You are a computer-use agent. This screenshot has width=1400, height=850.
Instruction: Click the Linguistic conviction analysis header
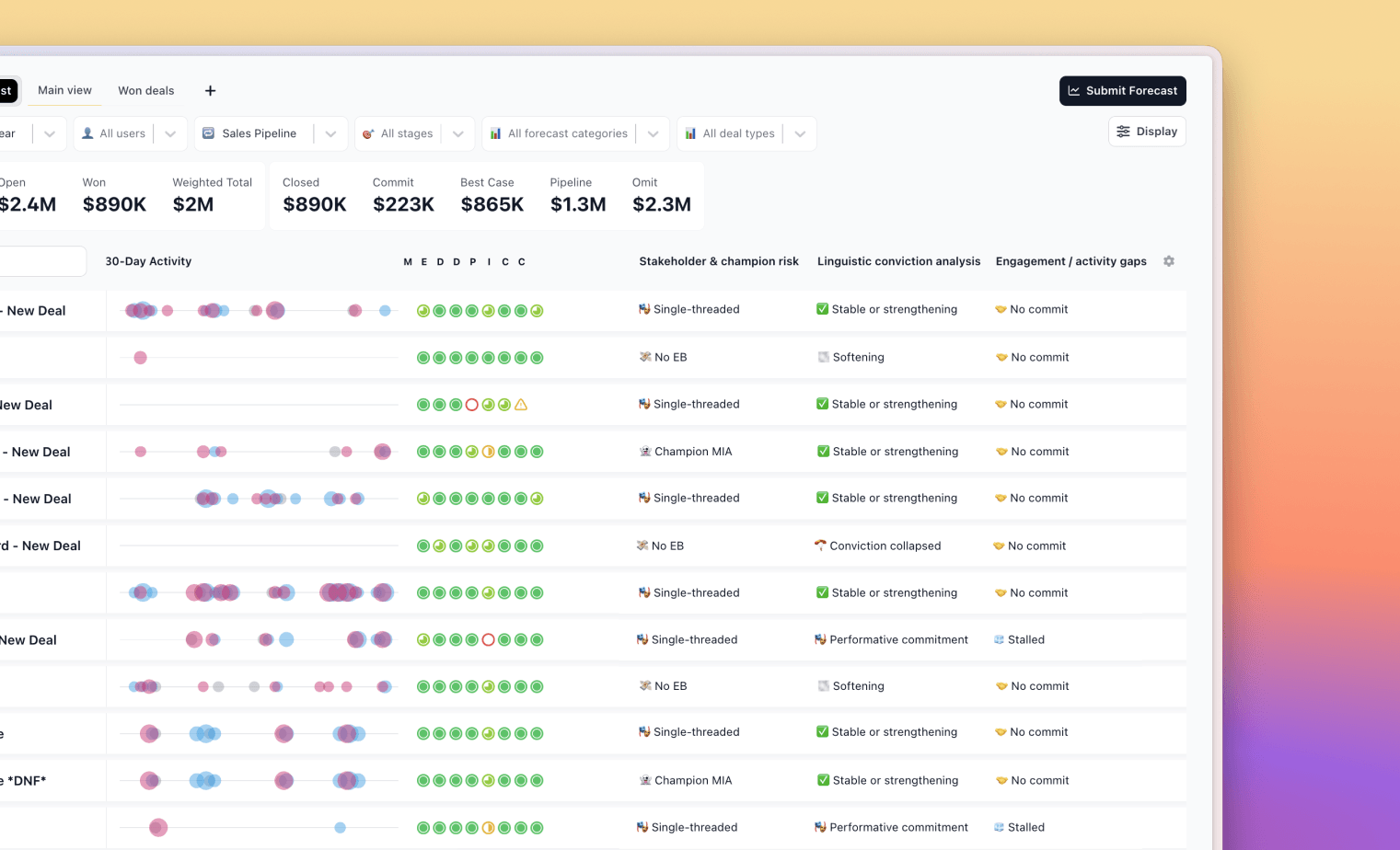click(x=899, y=261)
